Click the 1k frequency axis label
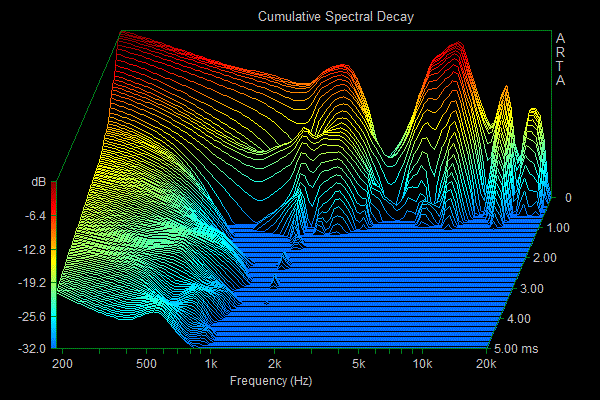Screen dimensions: 600x400 210,364
